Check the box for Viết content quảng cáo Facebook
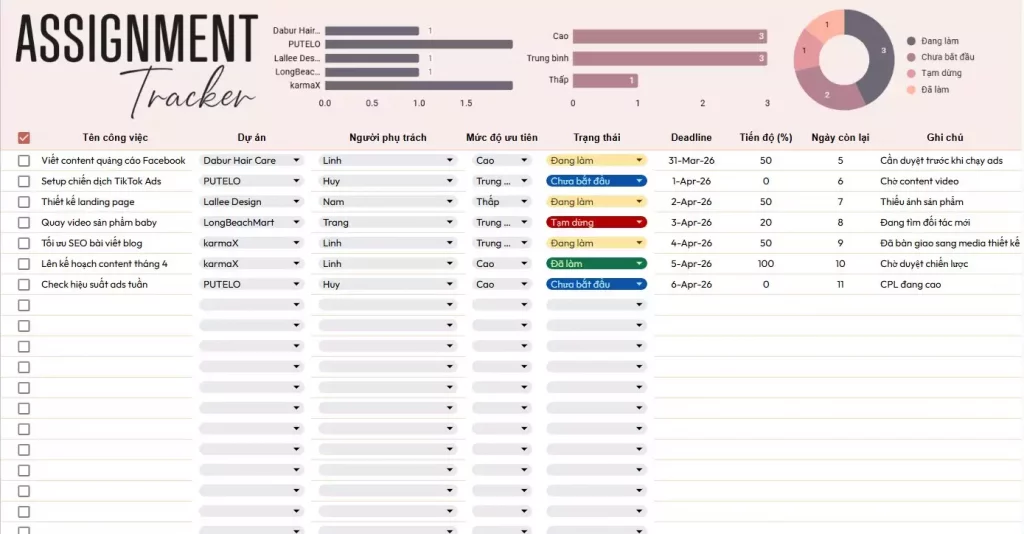Screen dimensions: 1024x534 [24, 160]
